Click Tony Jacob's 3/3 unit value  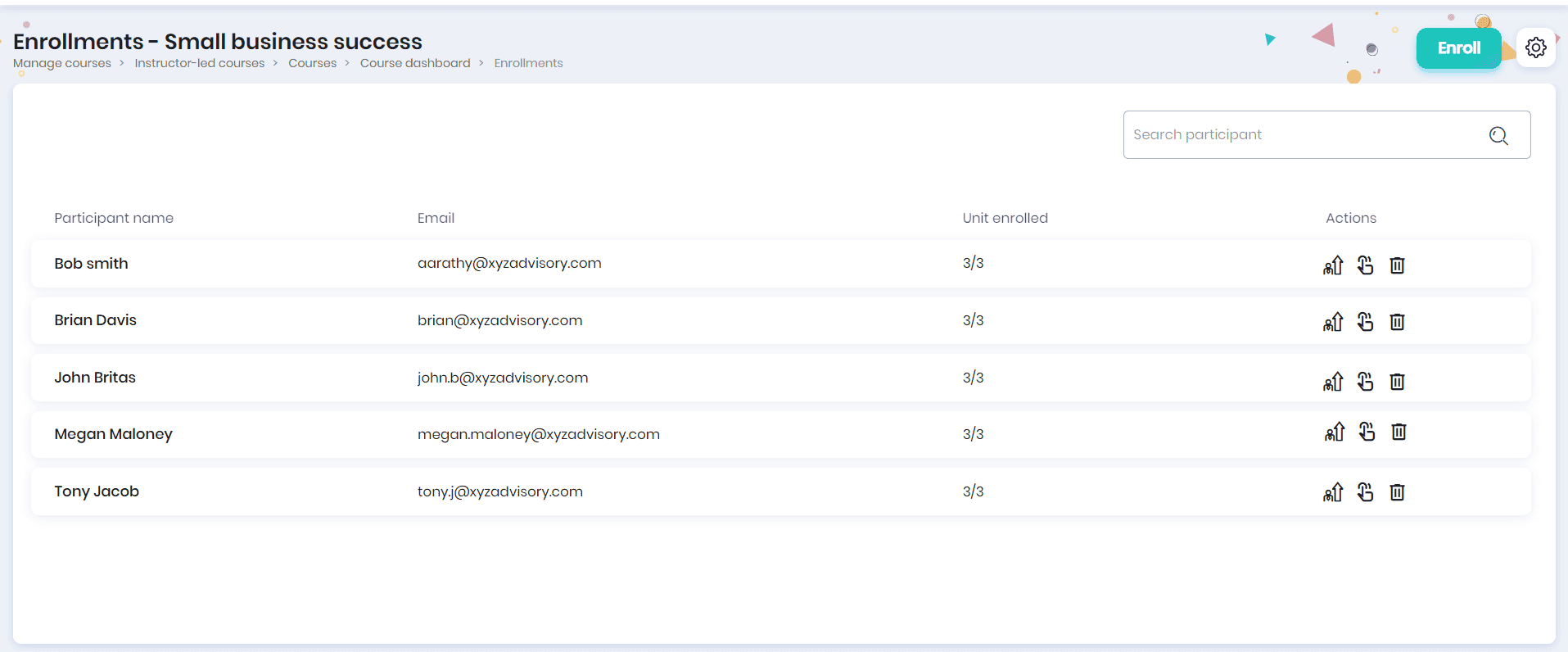pos(973,491)
